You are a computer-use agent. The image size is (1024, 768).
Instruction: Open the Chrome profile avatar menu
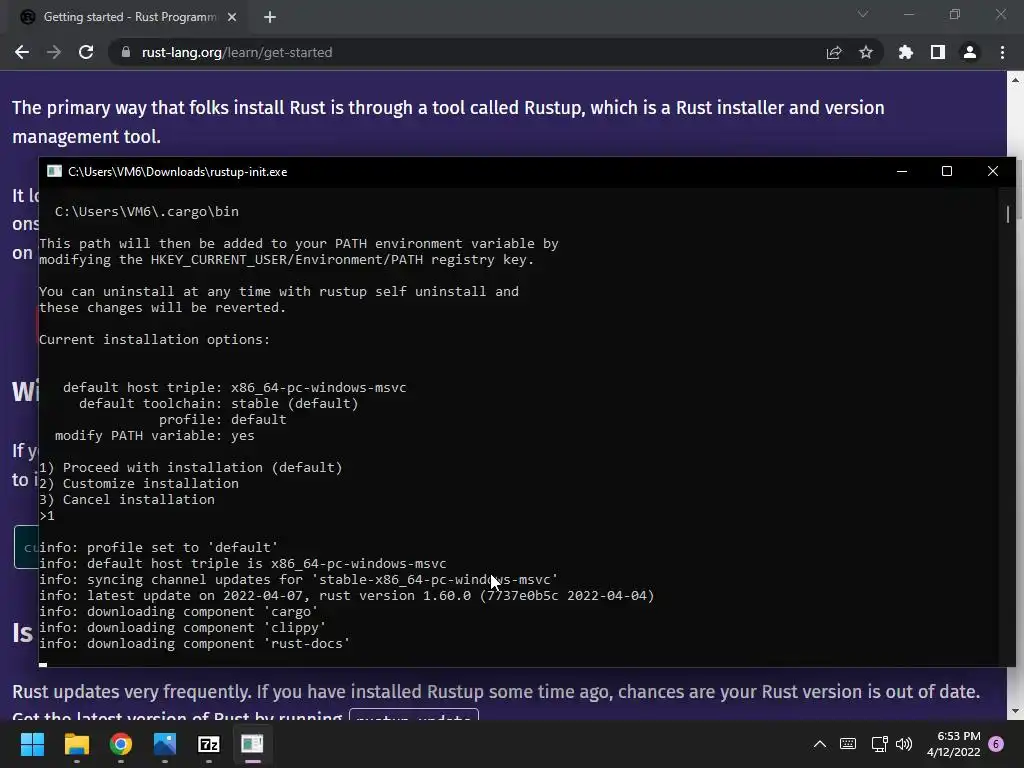[x=970, y=52]
